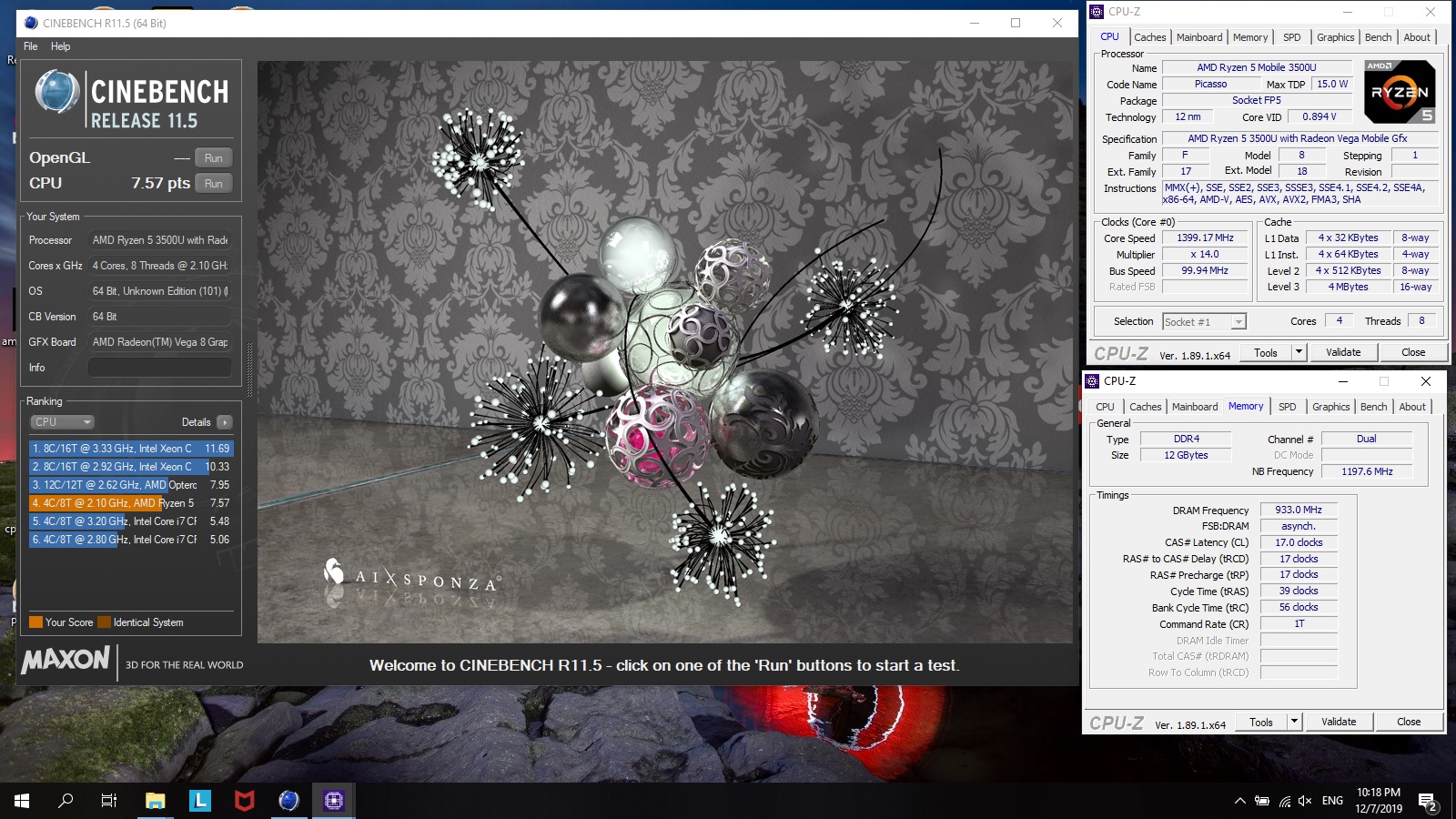The height and width of the screenshot is (819, 1456).
Task: Select ranking row 3 AMD Opteron 7.95
Action: point(131,485)
